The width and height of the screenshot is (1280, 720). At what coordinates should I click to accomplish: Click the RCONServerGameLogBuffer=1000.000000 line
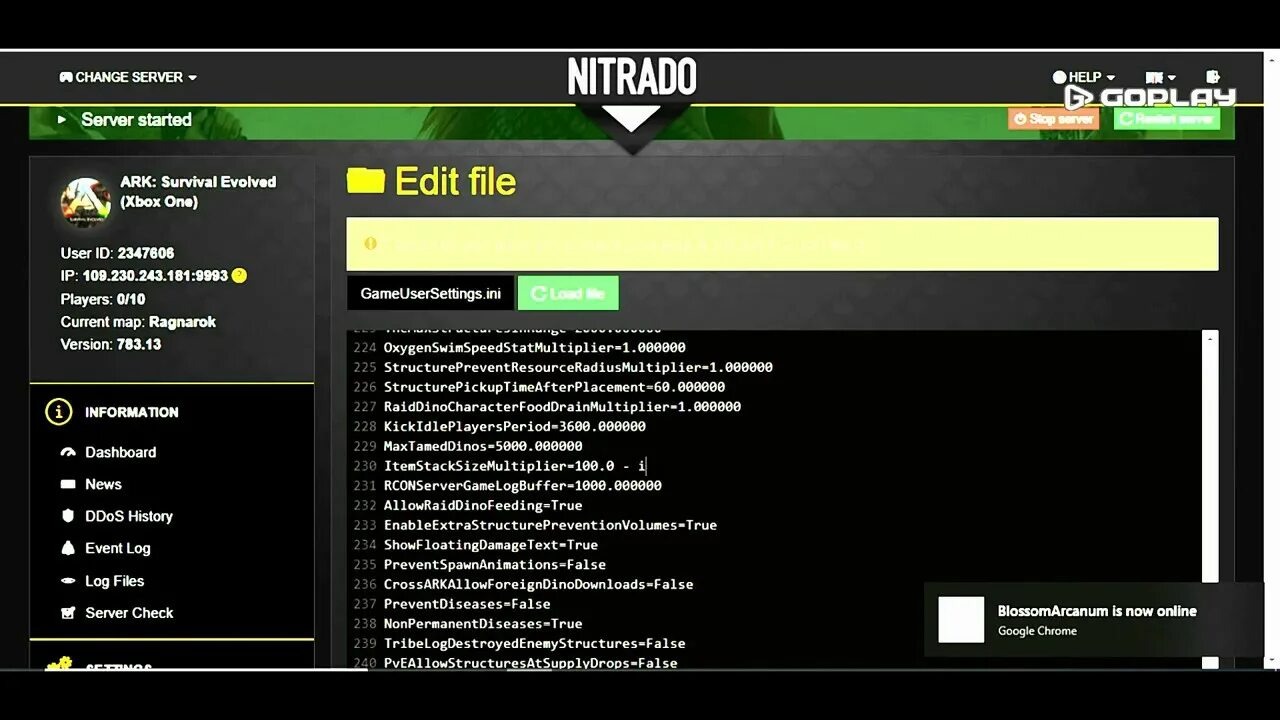coord(523,485)
